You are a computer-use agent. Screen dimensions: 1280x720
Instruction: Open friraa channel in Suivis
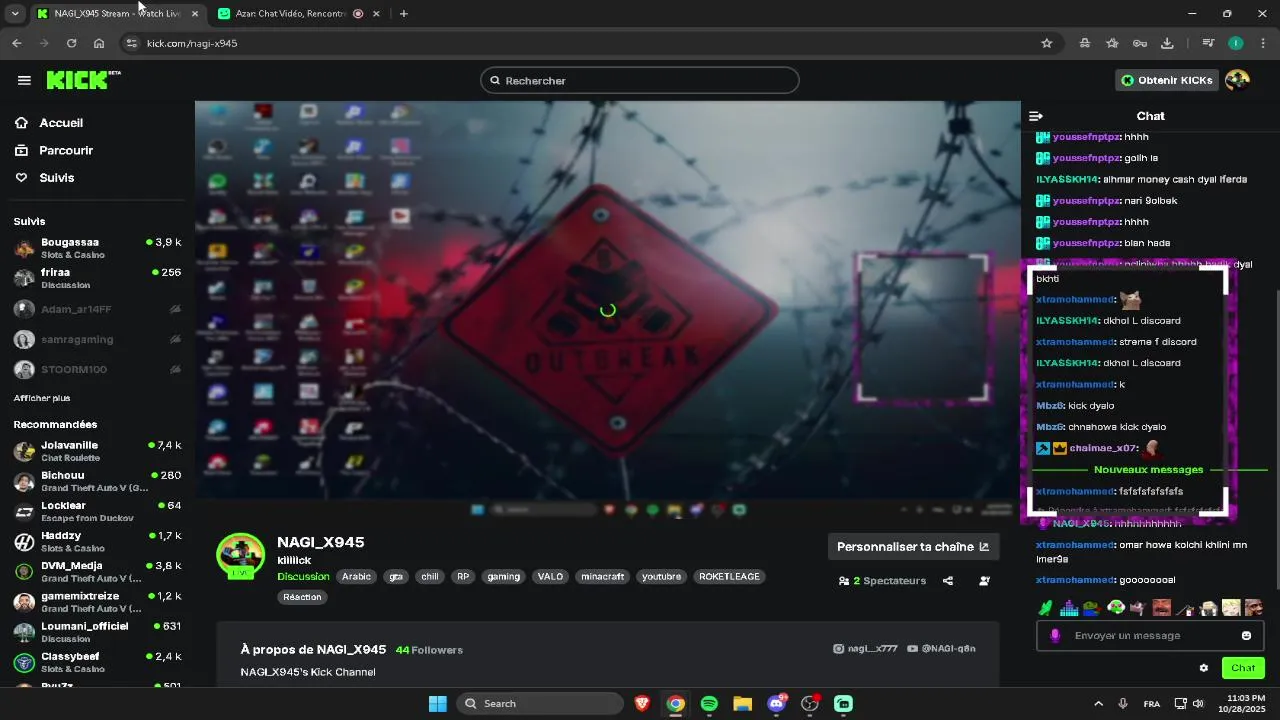coord(97,278)
